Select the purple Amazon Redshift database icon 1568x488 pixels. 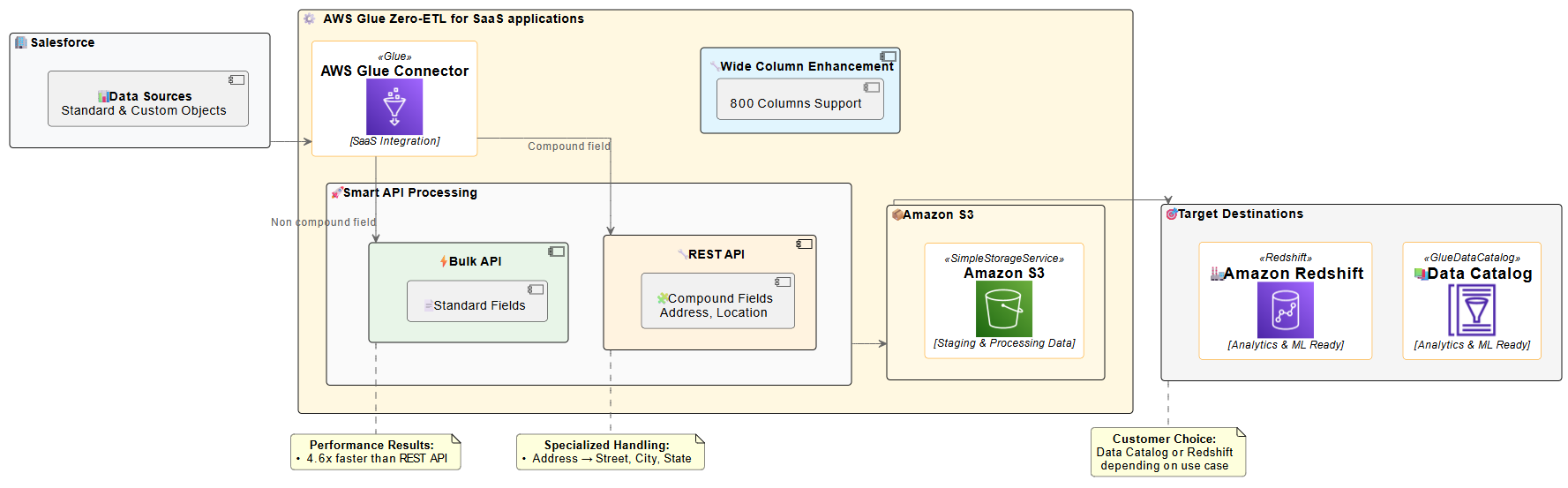tap(1286, 310)
